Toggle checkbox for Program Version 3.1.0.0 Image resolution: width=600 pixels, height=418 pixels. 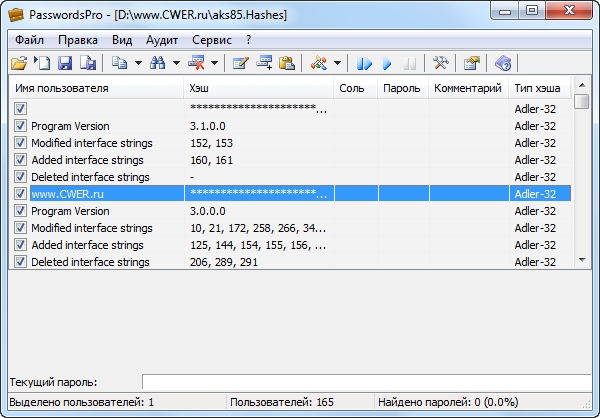point(21,127)
